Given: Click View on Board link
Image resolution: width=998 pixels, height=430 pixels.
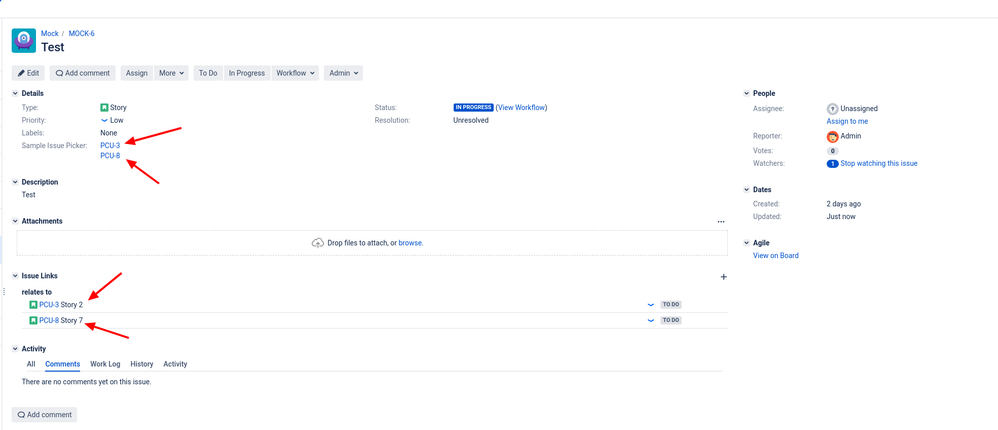Looking at the screenshot, I should (x=776, y=256).
